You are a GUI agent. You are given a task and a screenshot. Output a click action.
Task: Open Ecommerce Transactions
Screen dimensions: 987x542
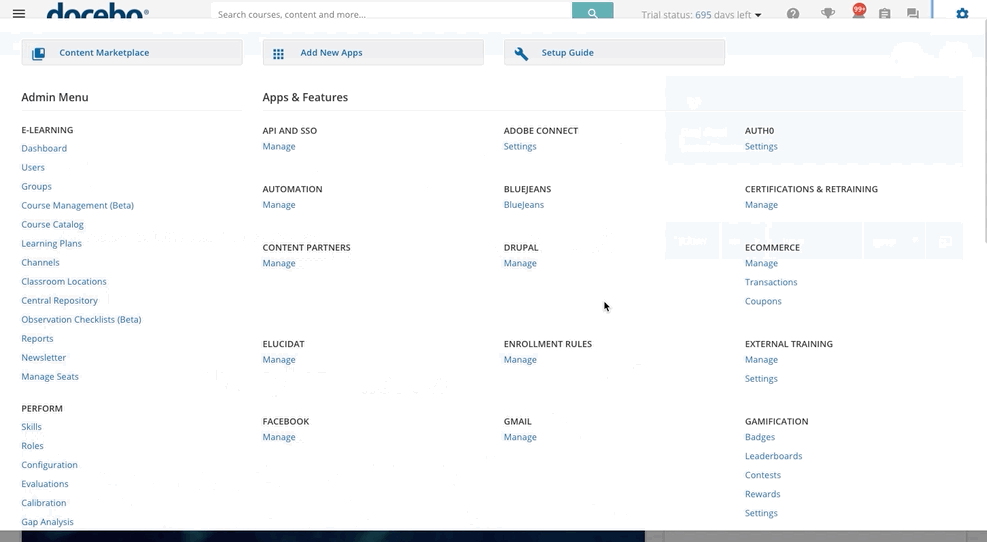pos(771,282)
